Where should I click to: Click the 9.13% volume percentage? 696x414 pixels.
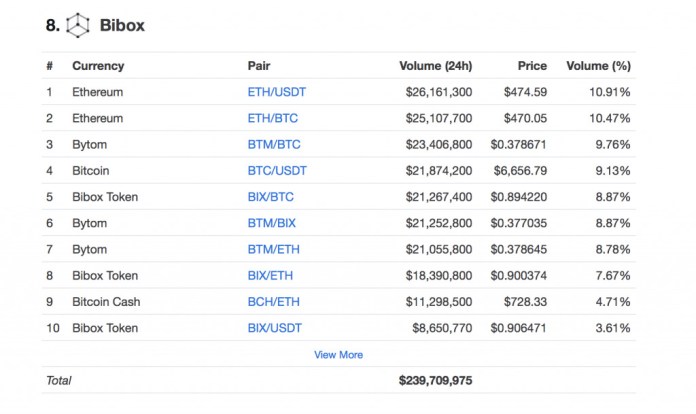(x=613, y=170)
